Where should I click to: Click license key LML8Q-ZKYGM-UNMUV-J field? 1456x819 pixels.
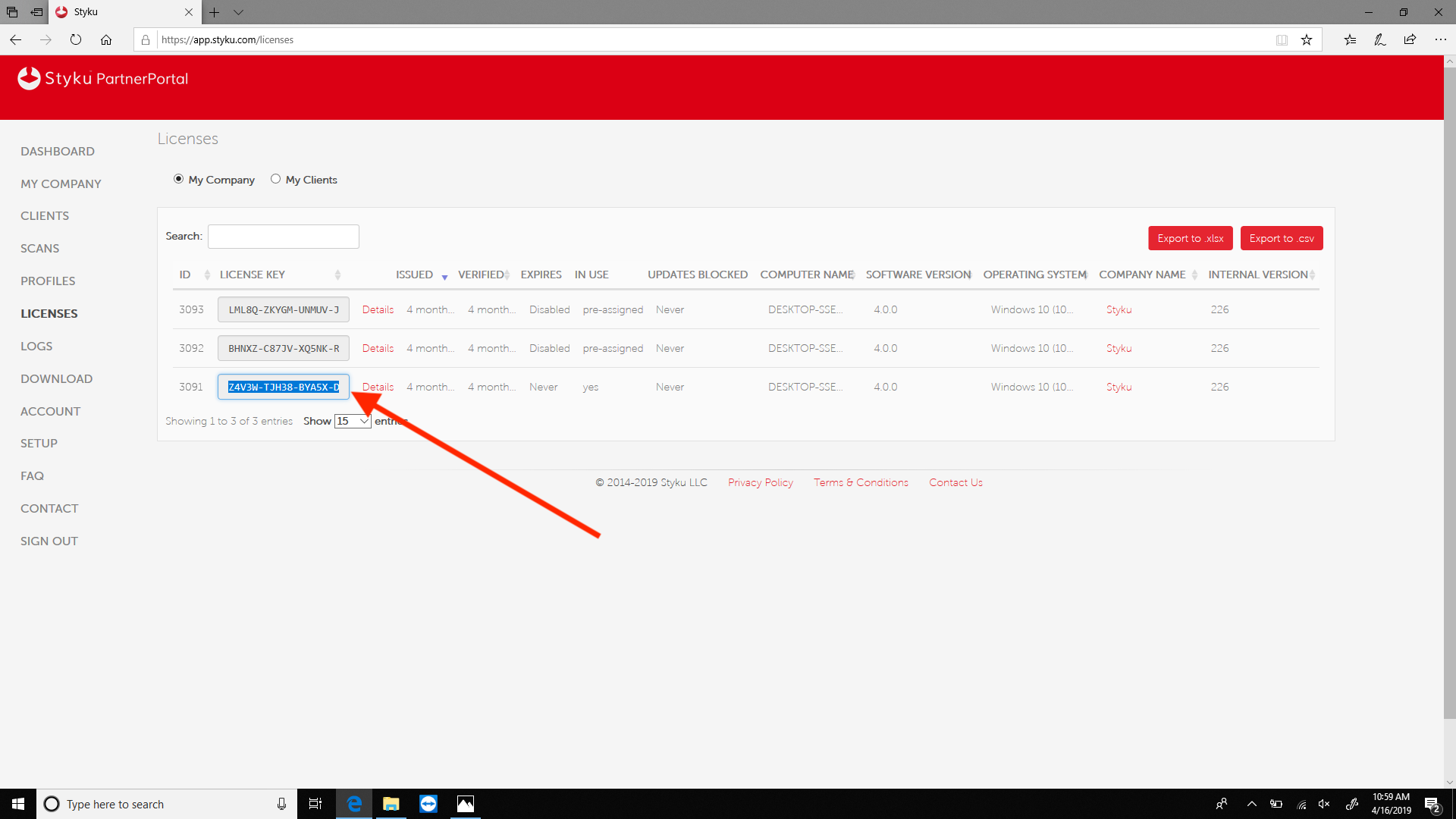click(x=284, y=309)
